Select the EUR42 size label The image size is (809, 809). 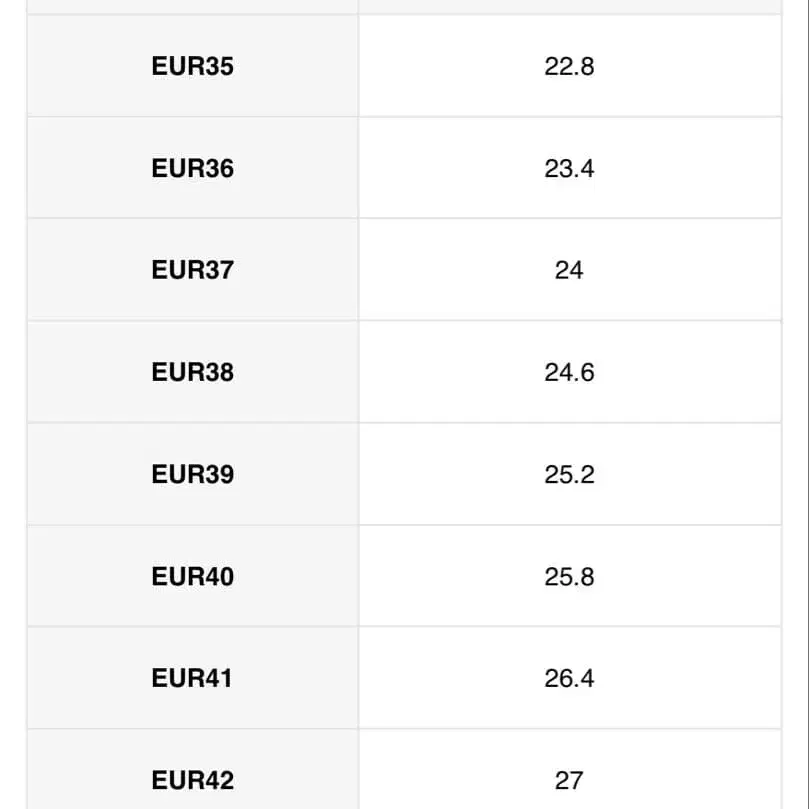tap(193, 779)
